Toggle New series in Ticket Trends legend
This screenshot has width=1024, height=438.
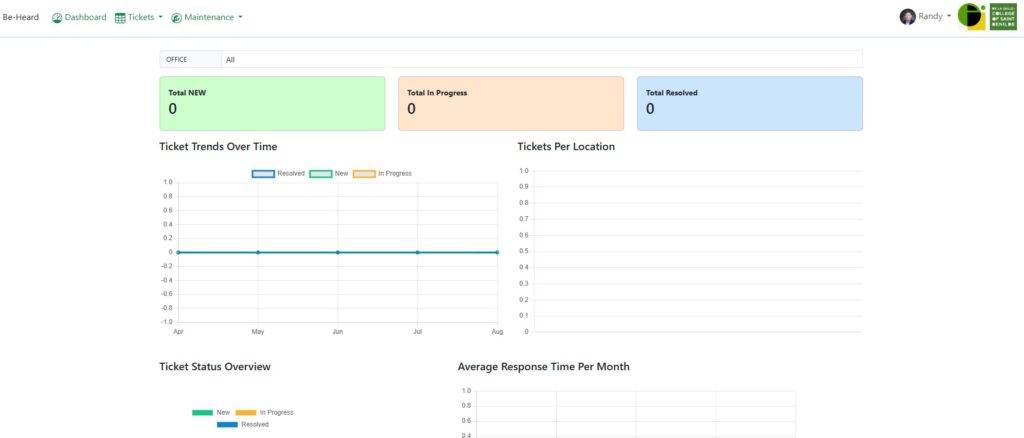pyautogui.click(x=320, y=173)
